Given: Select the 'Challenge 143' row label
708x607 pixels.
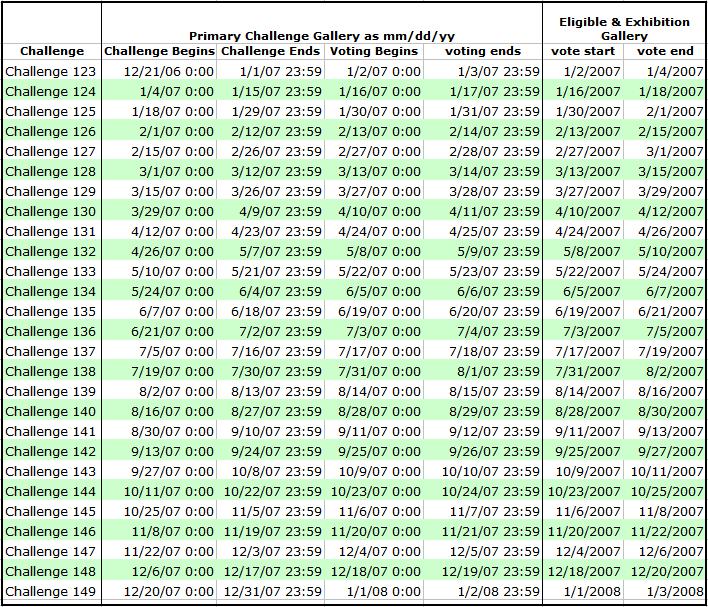Looking at the screenshot, I should tap(51, 472).
